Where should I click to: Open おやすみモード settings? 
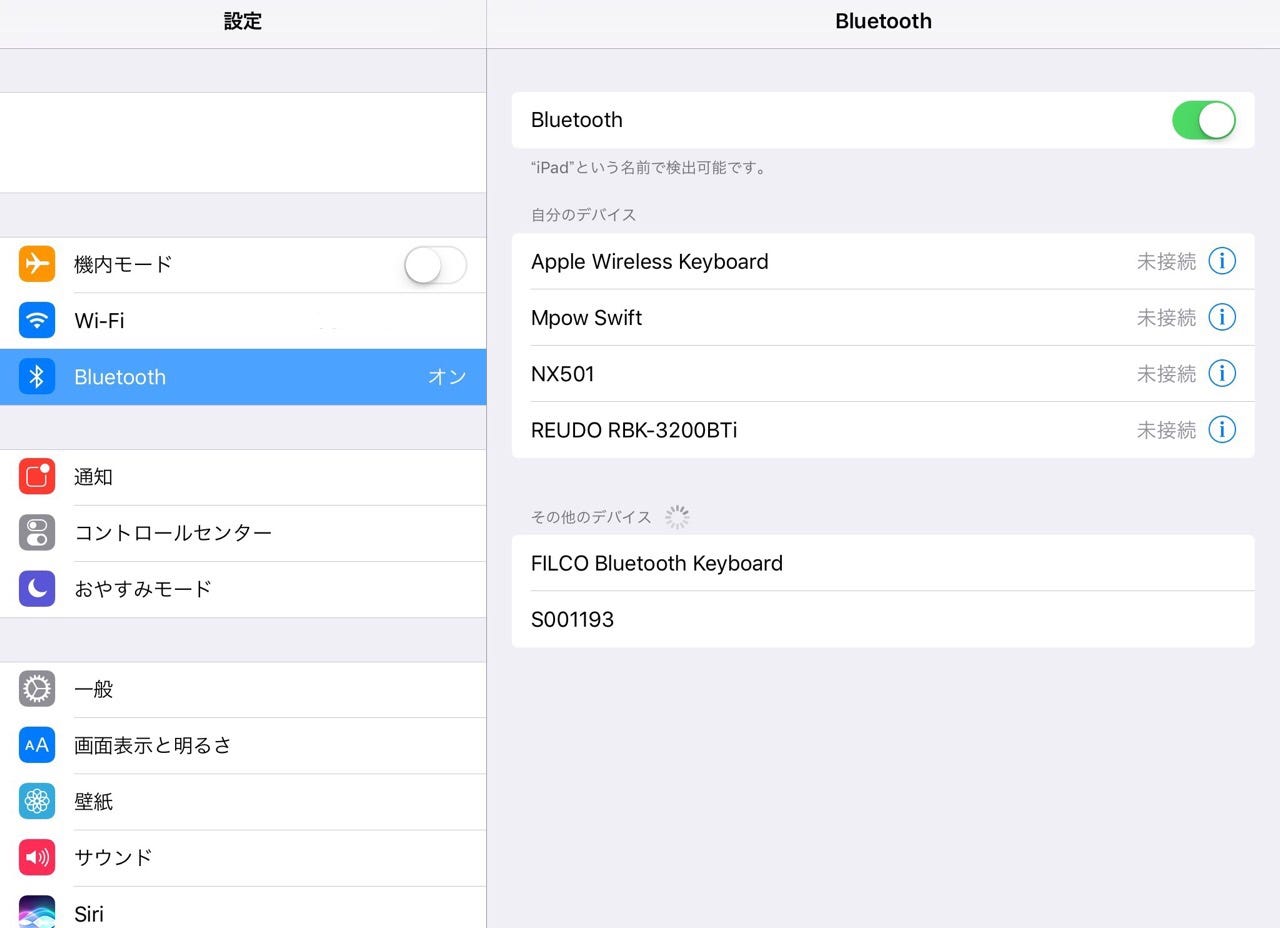tap(243, 589)
